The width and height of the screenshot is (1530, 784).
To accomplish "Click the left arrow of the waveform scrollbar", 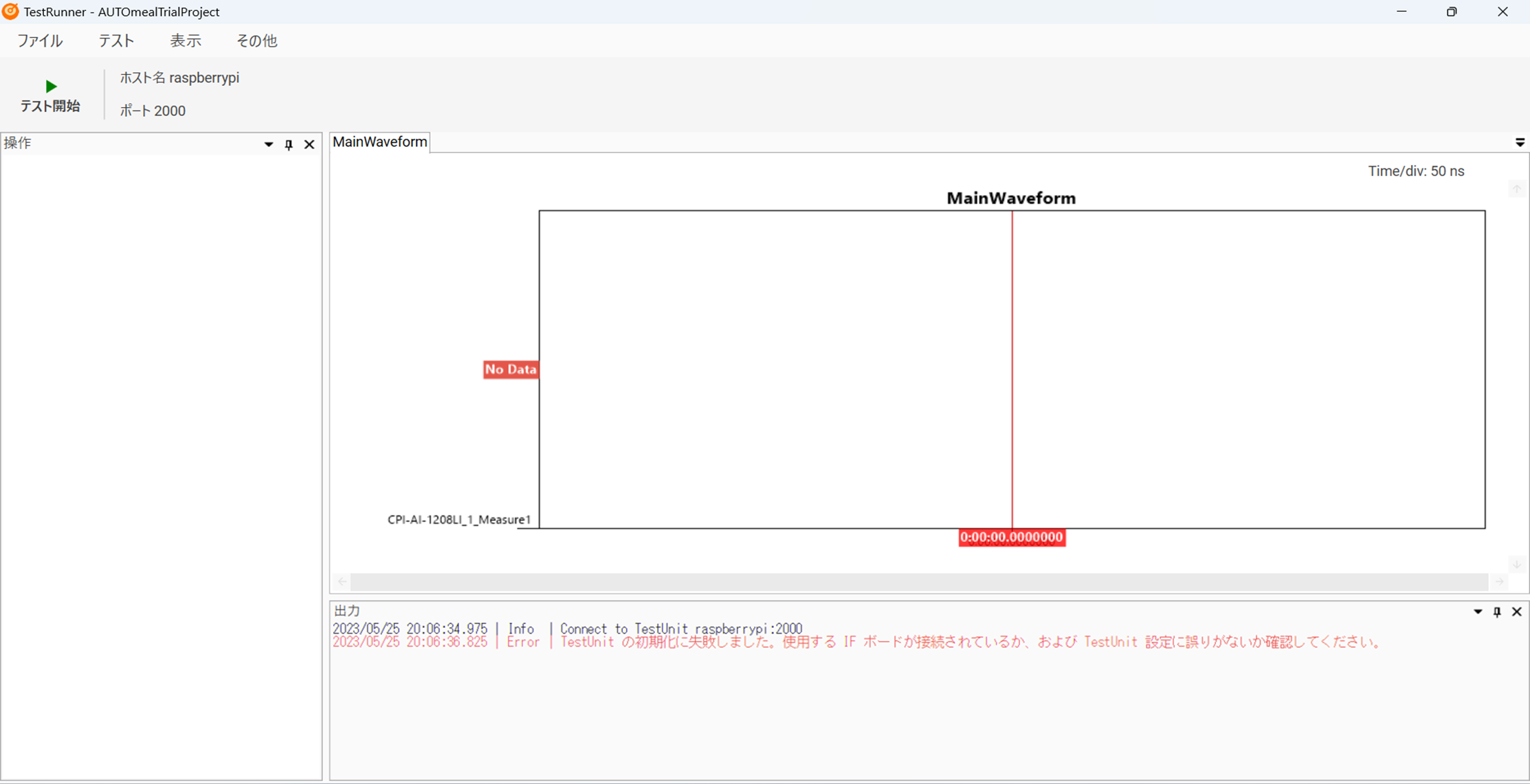I will 342,581.
